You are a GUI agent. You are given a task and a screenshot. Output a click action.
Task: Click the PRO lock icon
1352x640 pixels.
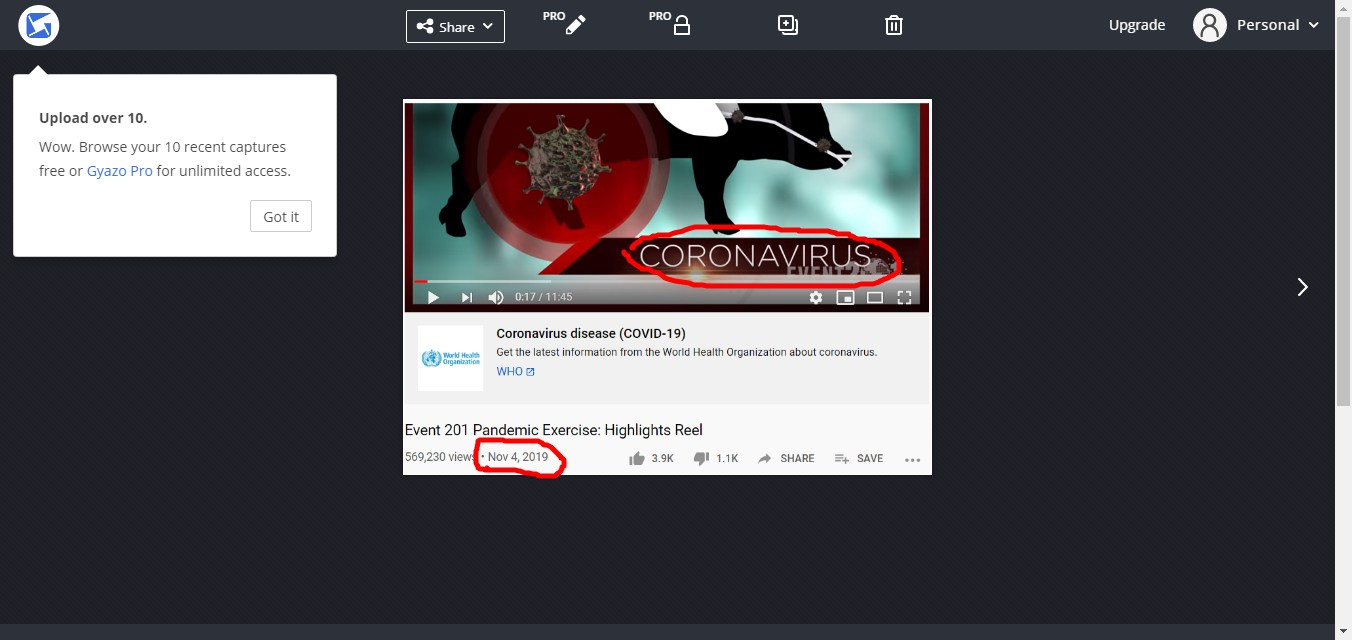pyautogui.click(x=672, y=24)
